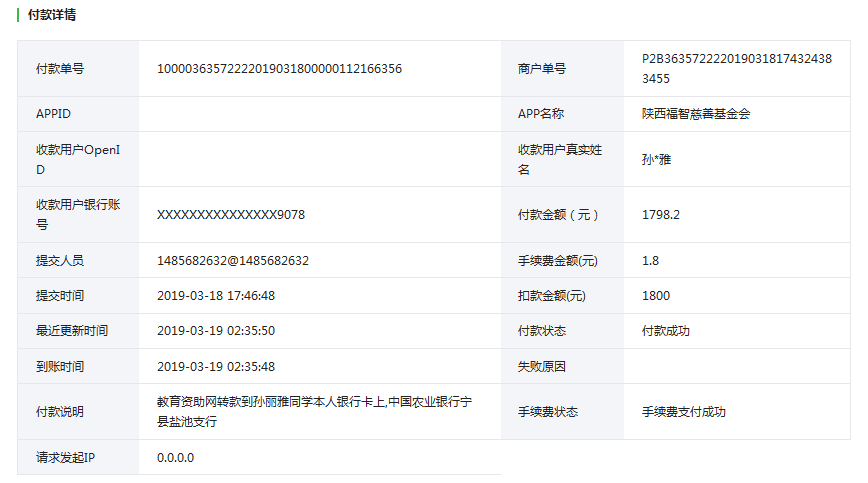Viewport: 868px width, 483px height.
Task: Select the payment note starting with 教育资助网转款
Action: [314, 412]
